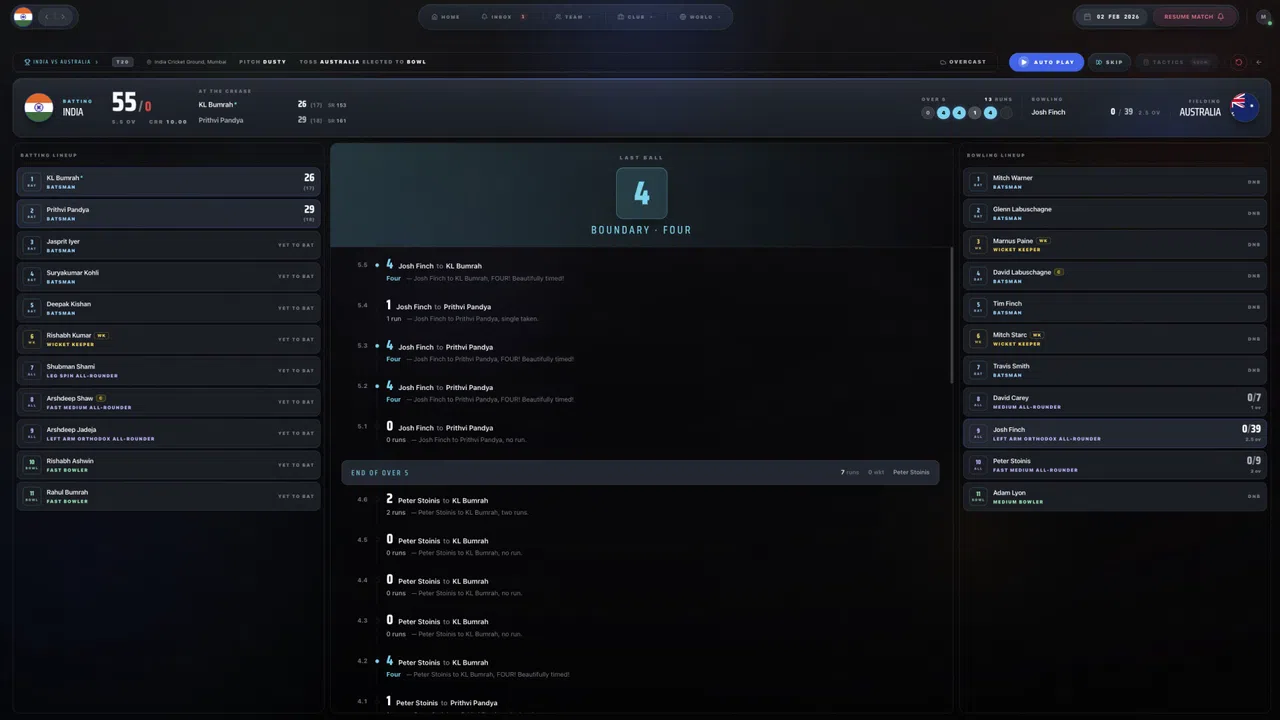Select Jasprit Iyer in the batting lineup

[x=169, y=245]
